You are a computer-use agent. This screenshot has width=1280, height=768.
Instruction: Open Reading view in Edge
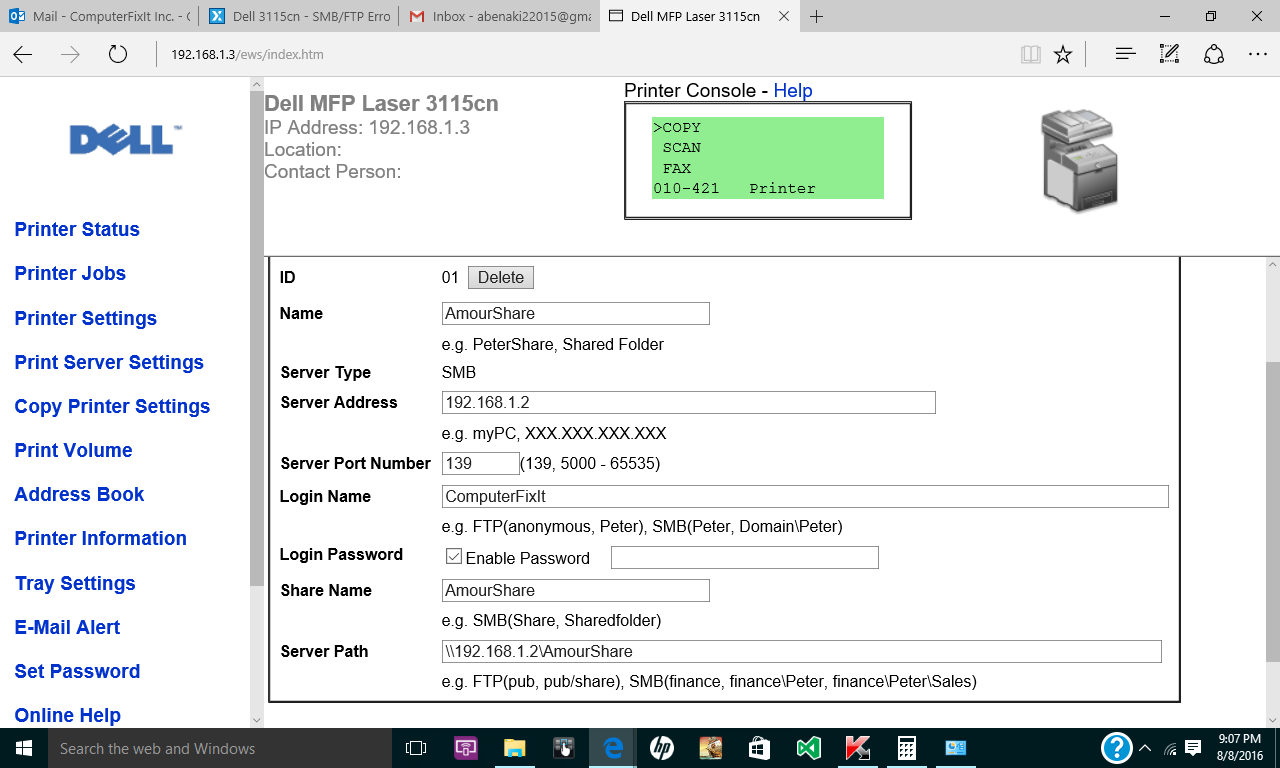point(1031,55)
